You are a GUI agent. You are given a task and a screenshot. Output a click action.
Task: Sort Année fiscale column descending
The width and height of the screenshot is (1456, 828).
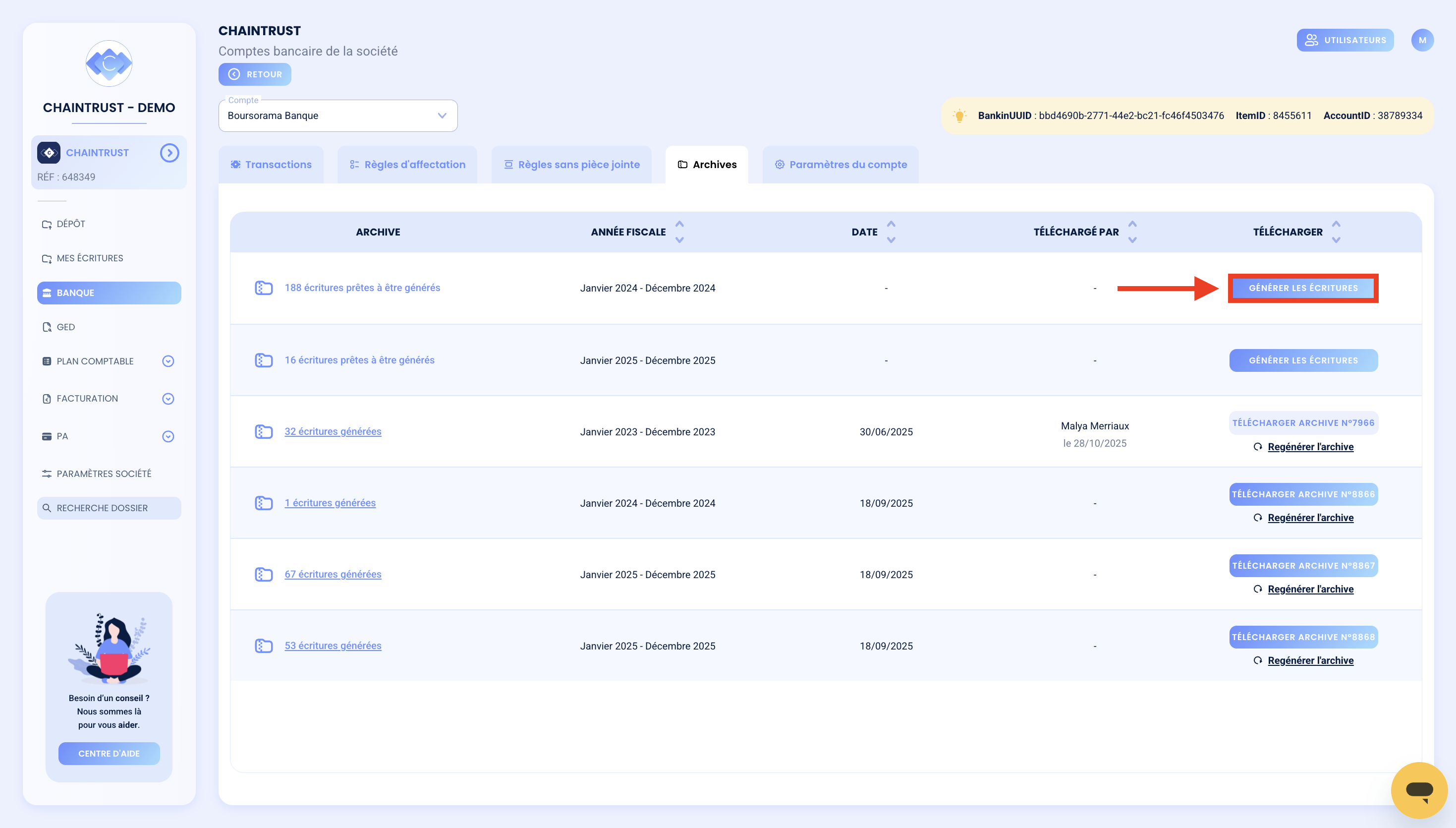(x=679, y=240)
